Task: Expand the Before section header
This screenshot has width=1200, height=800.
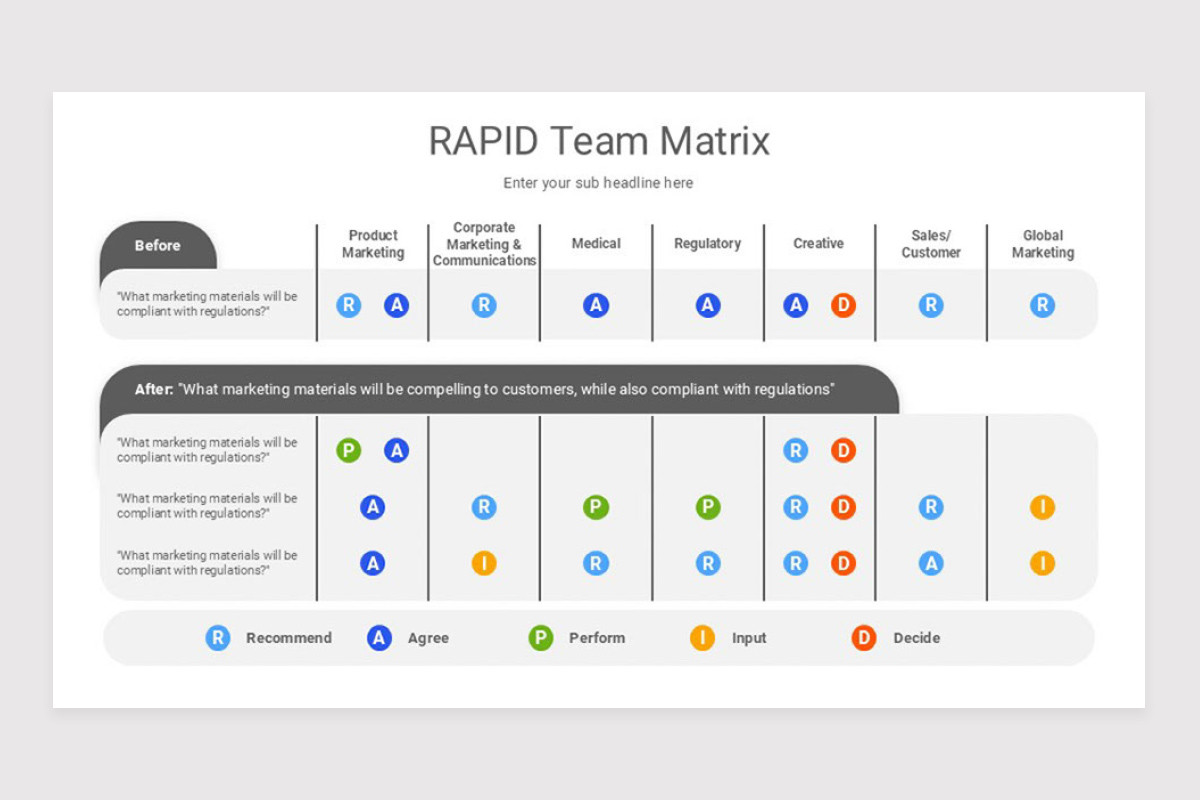Action: click(x=158, y=244)
